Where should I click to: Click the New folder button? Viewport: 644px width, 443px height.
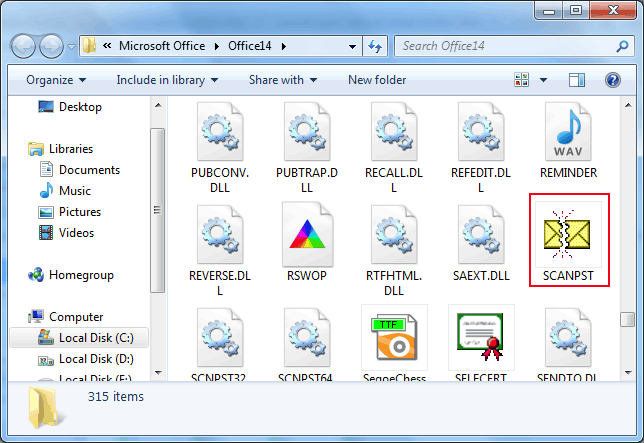tap(377, 80)
